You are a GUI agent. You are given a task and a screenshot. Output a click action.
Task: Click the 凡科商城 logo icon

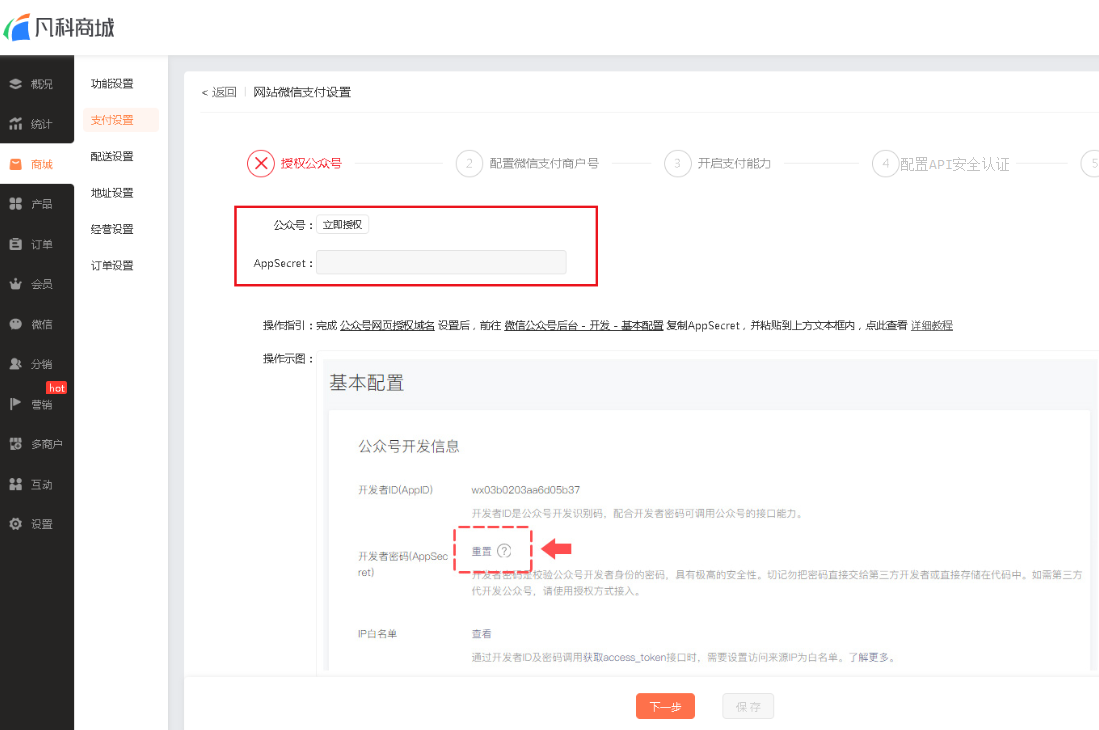coord(17,27)
